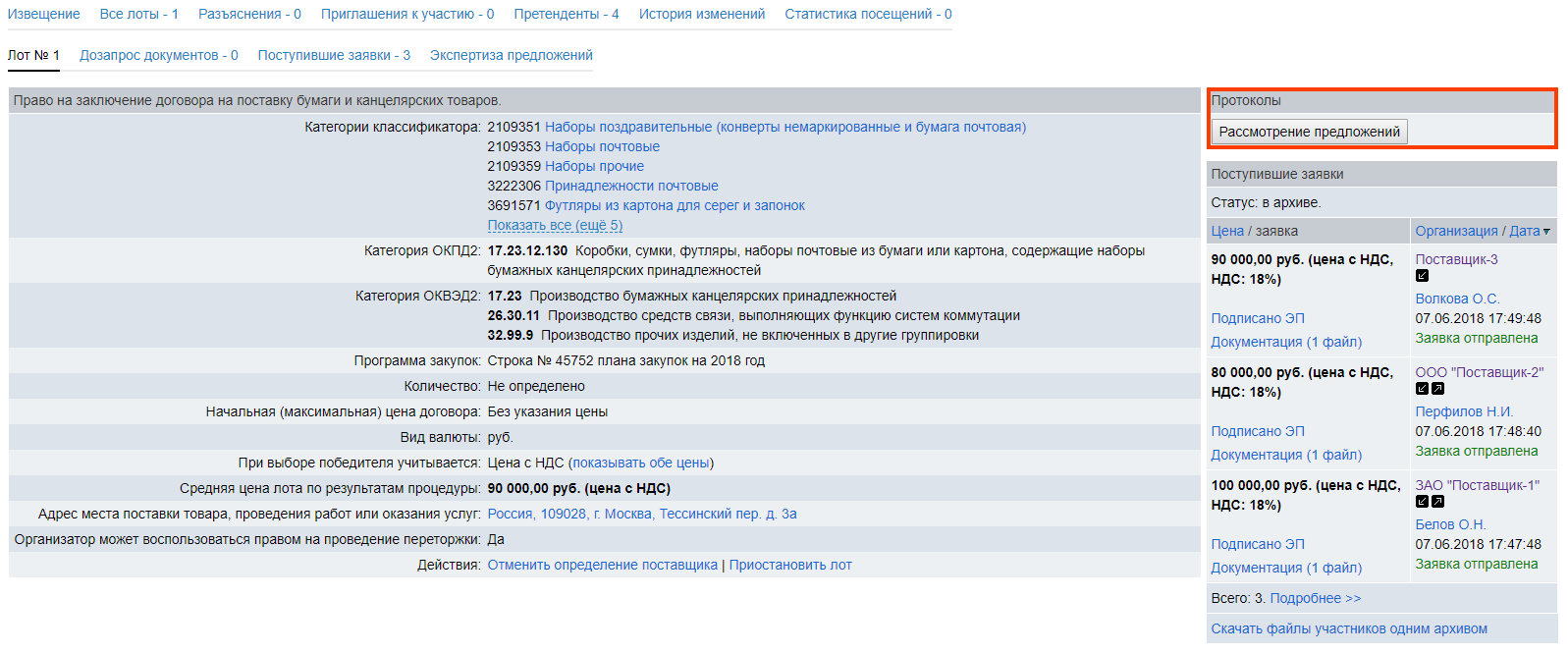Click the up-right arrow icon under ЗАО "Поставщик-1"
Viewport: 1568px width, 654px height.
(1437, 502)
